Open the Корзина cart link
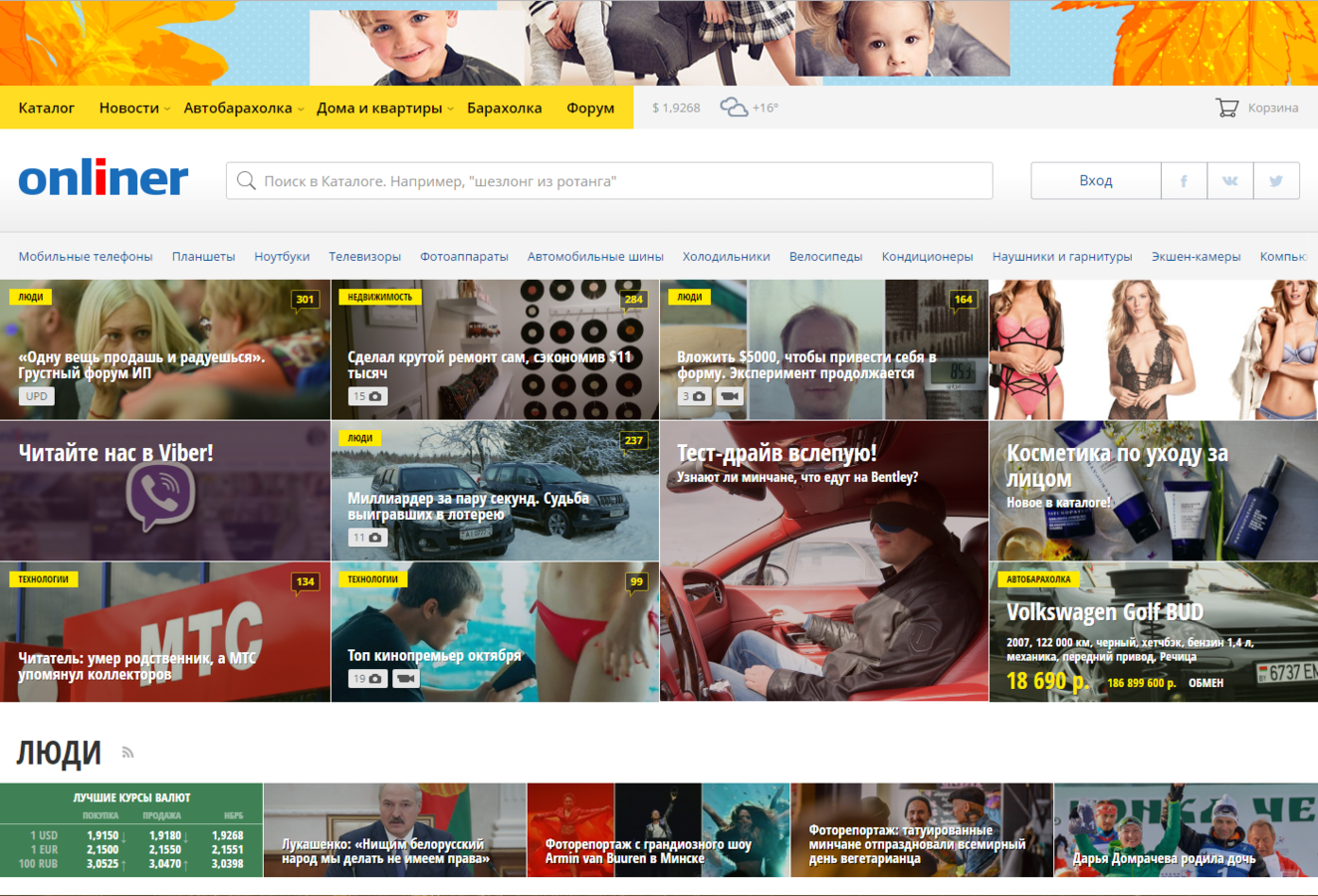This screenshot has width=1318, height=896. click(1273, 108)
